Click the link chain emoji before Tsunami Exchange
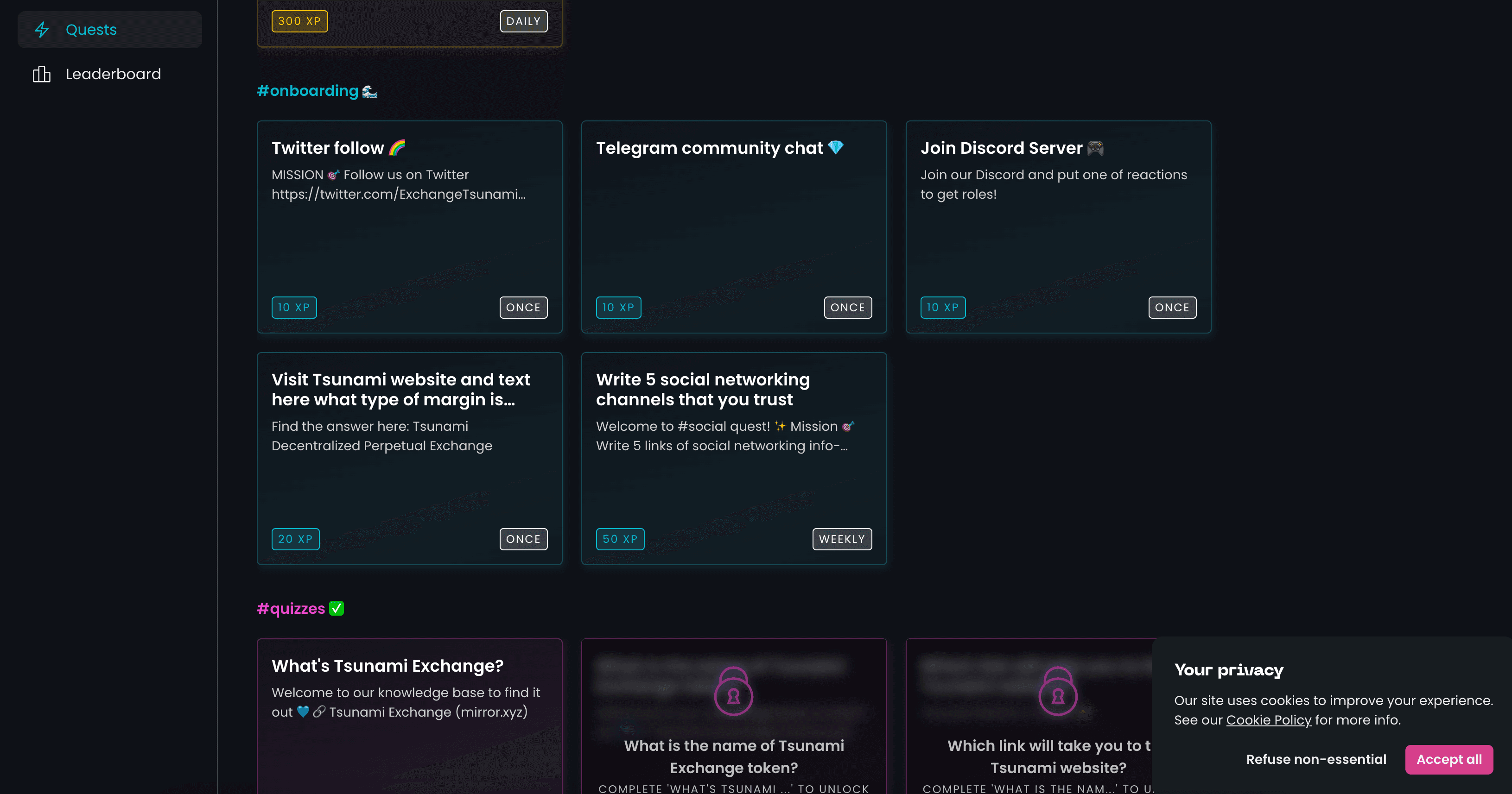Viewport: 1512px width, 794px height. point(319,712)
